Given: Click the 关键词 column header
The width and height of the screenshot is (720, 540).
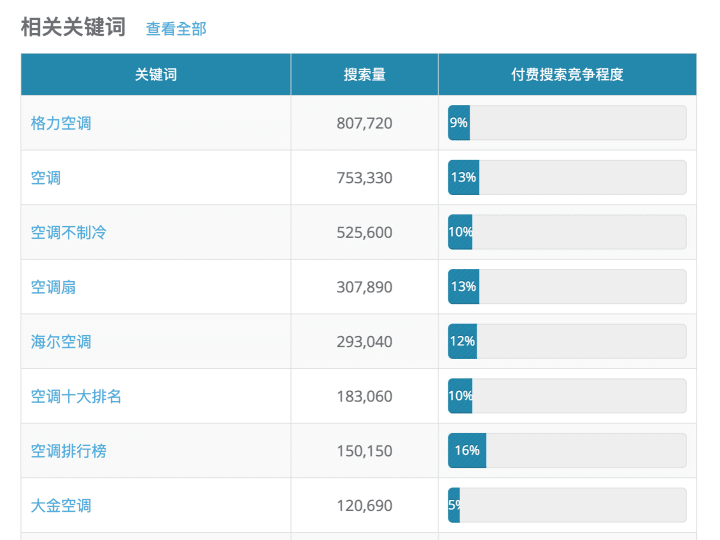Looking at the screenshot, I should pos(156,74).
